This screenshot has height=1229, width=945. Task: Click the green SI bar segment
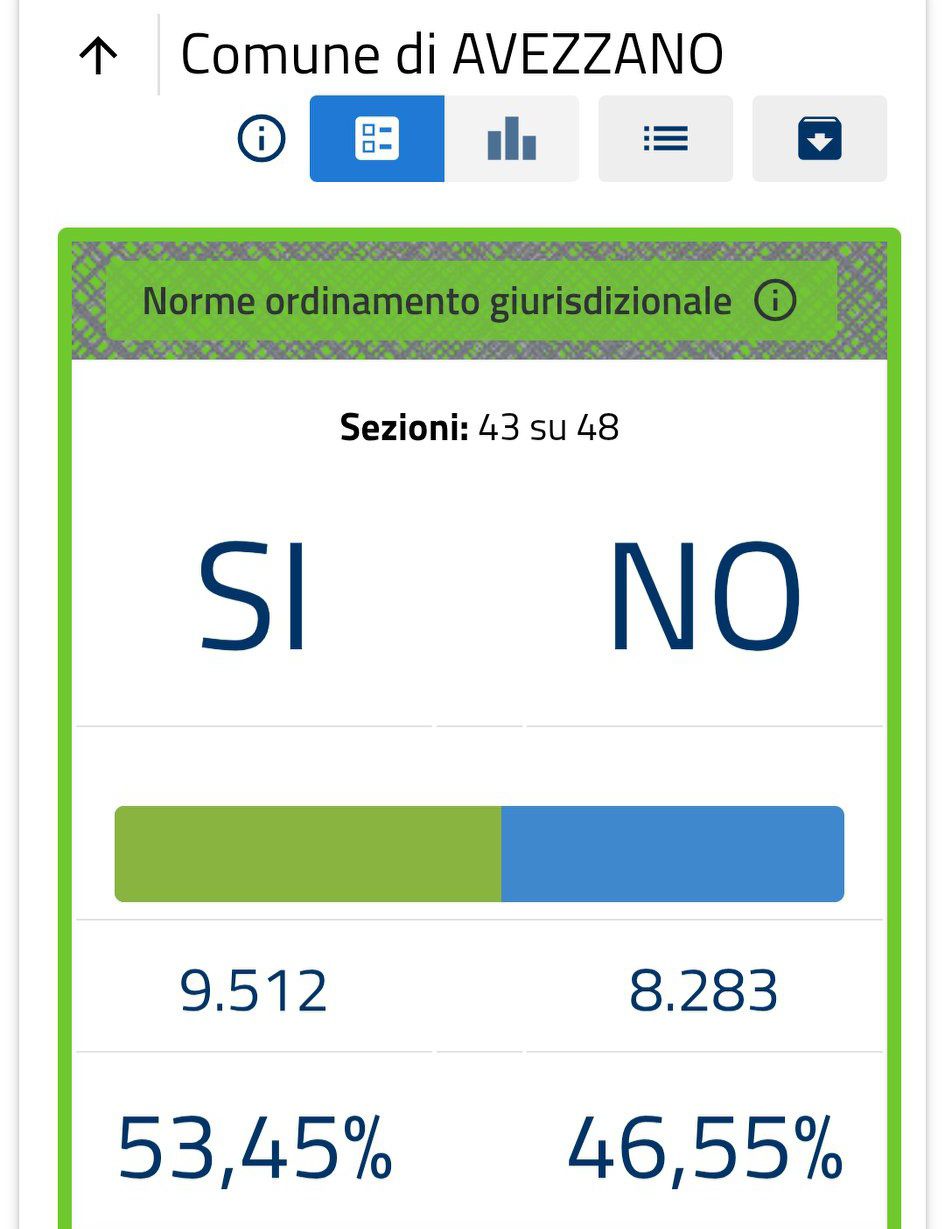click(308, 854)
